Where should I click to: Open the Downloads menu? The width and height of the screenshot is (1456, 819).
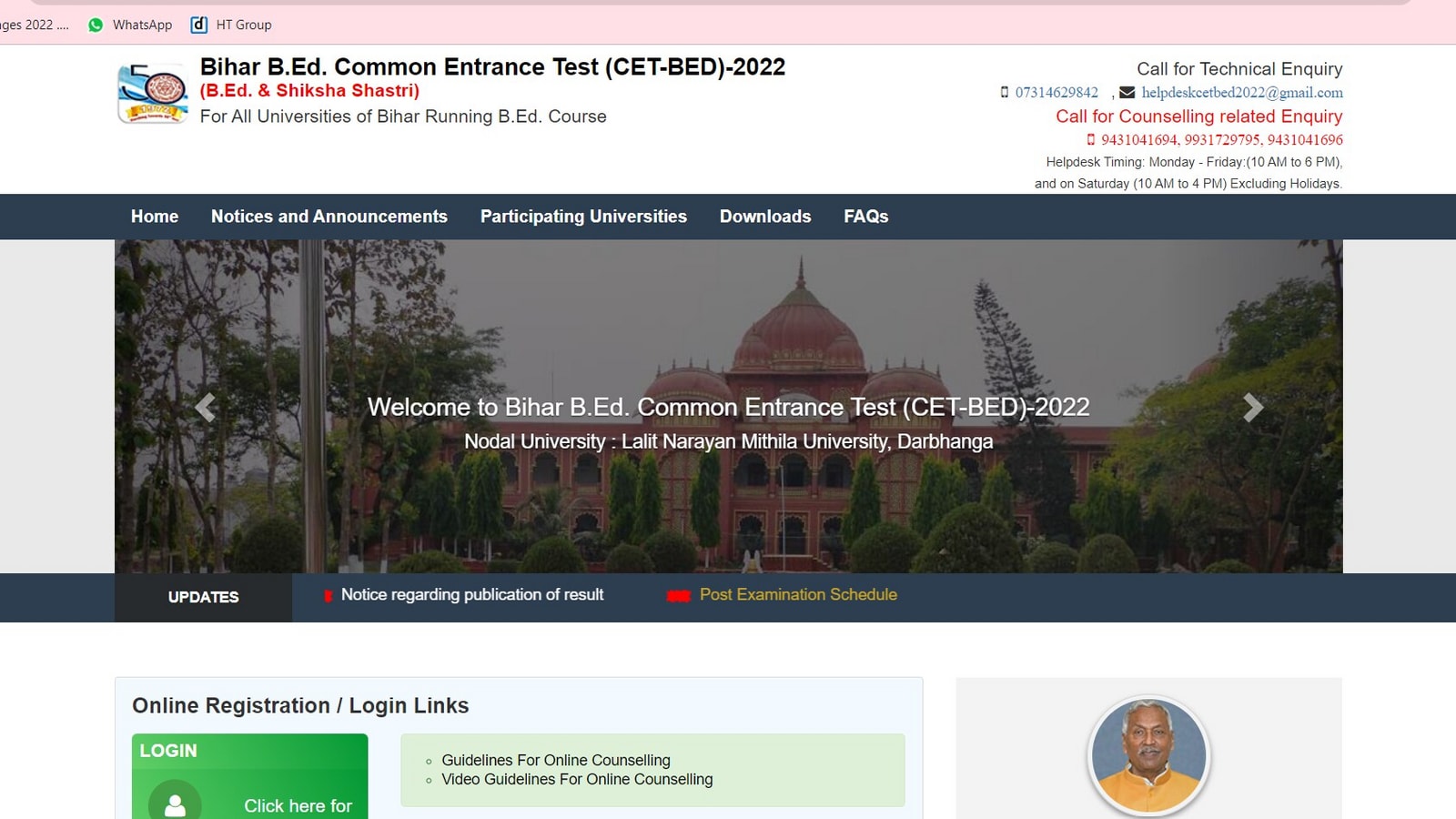pos(765,217)
